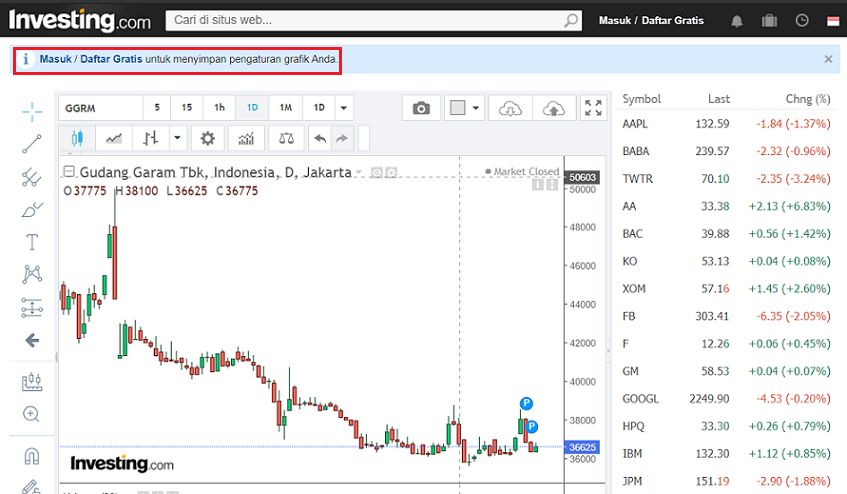Viewport: 847px width, 494px height.
Task: Select the XABCD pattern tool
Action: click(x=32, y=274)
